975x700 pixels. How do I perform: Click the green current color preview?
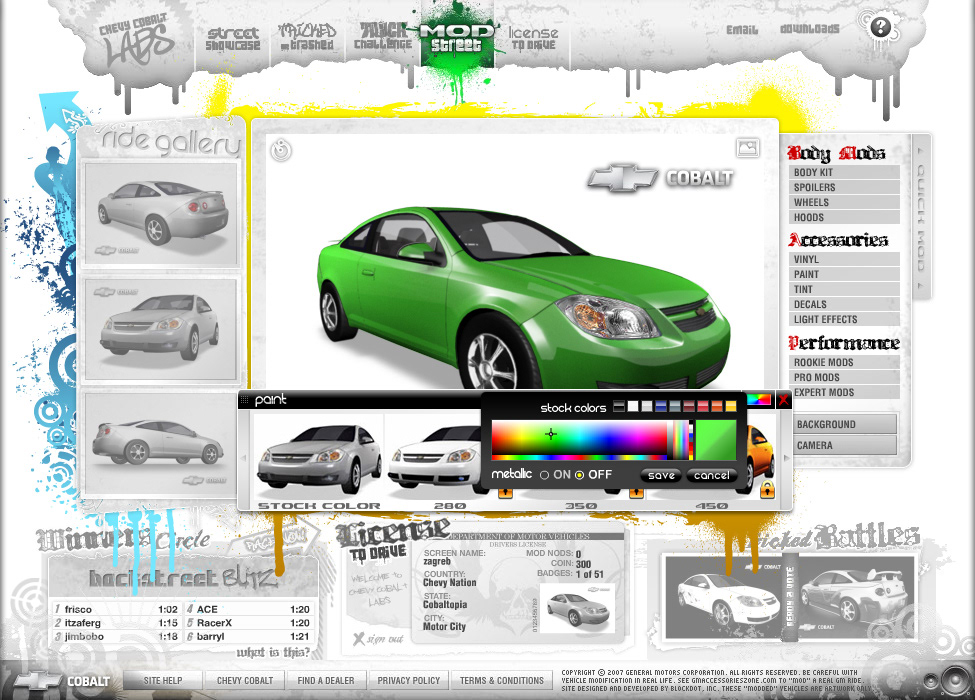click(716, 440)
